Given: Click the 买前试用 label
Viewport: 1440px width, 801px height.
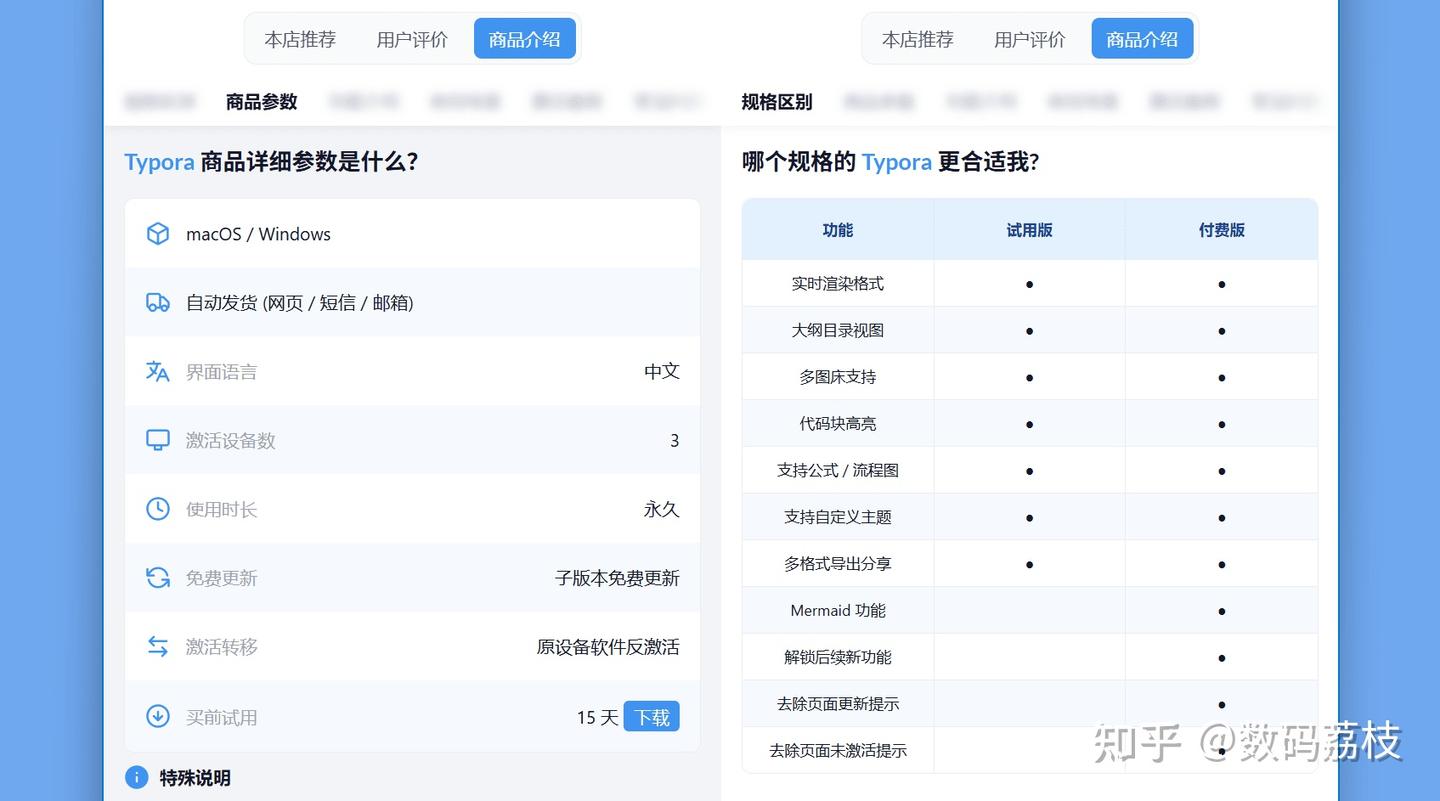Looking at the screenshot, I should (222, 717).
